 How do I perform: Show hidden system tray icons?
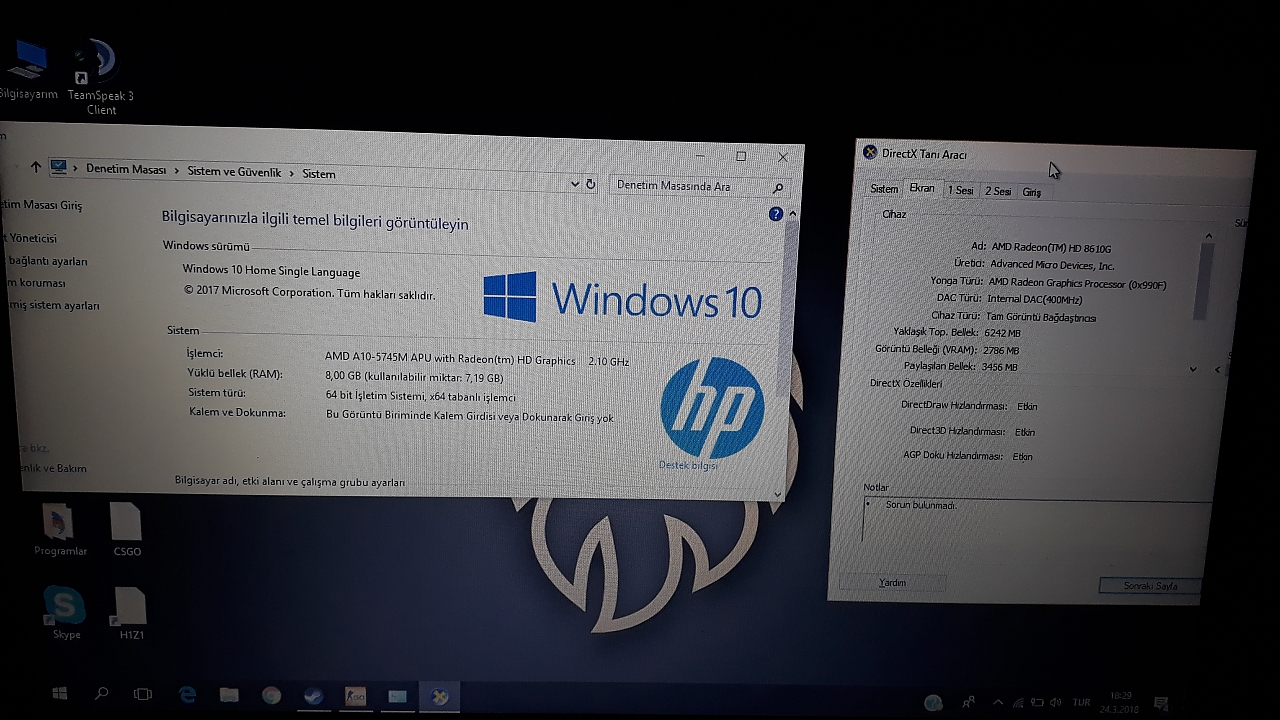click(x=998, y=703)
